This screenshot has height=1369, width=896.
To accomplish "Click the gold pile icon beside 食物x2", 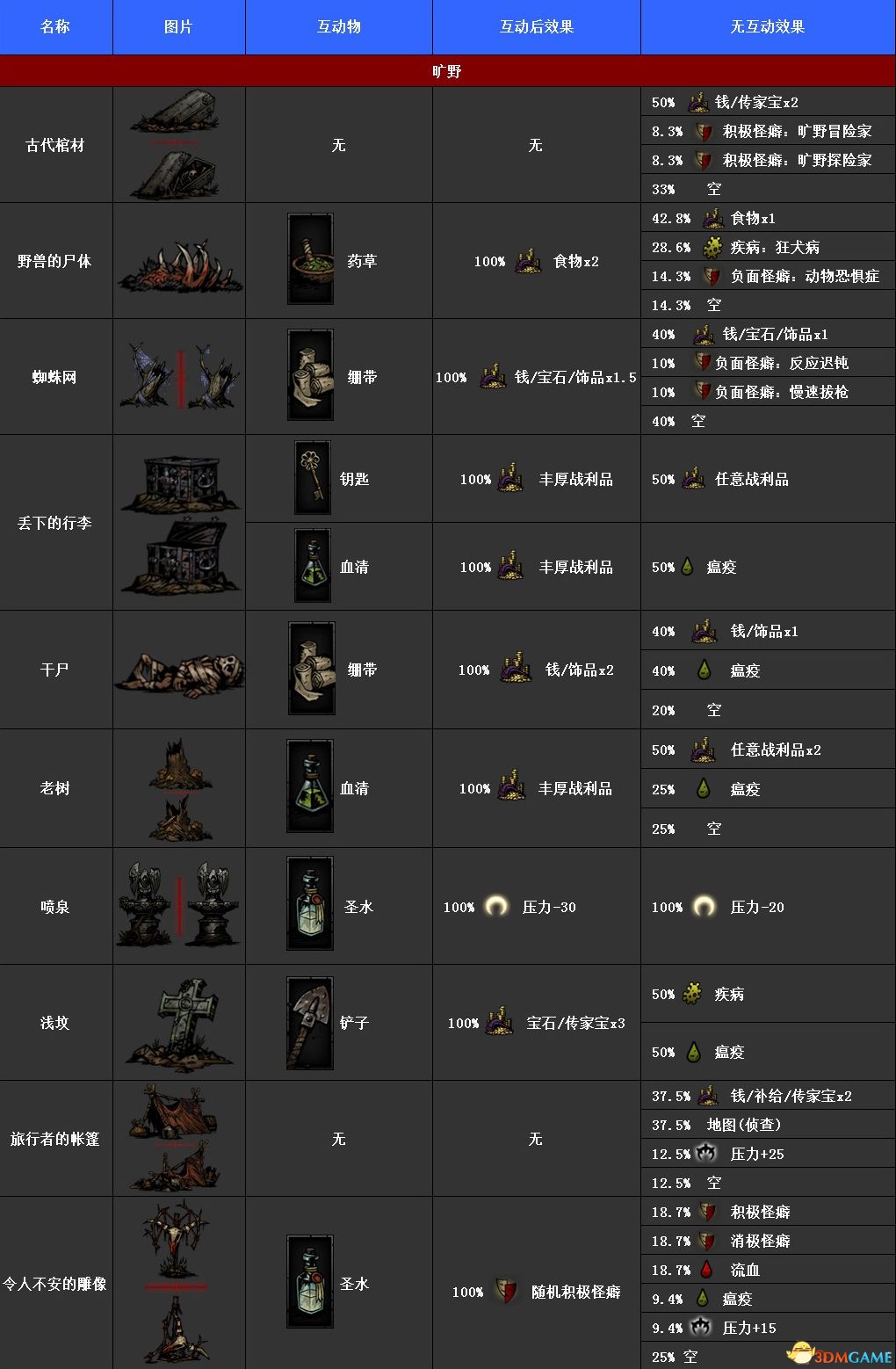I will coord(528,261).
